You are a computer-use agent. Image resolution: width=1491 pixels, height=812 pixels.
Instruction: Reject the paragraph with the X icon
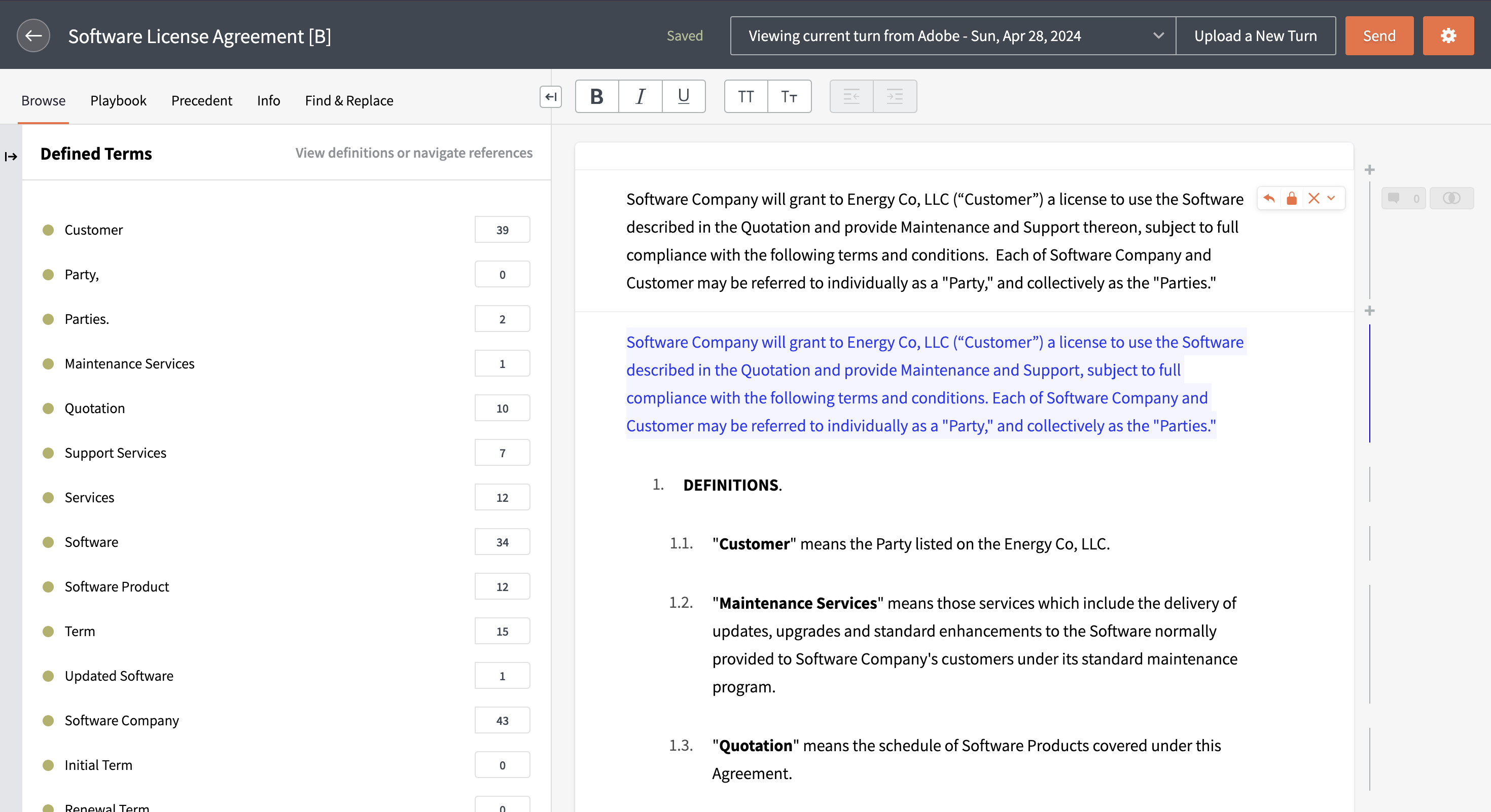tap(1314, 198)
